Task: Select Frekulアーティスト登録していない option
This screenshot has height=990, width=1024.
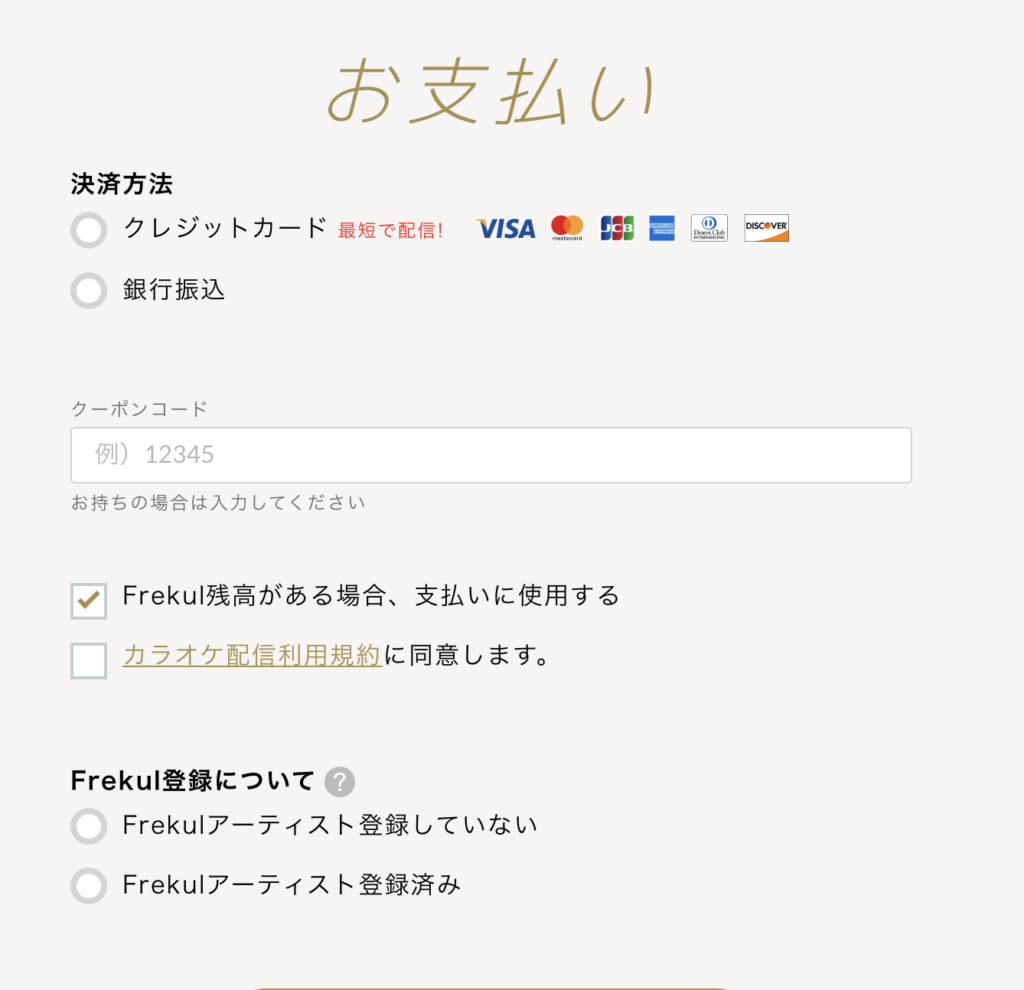Action: [x=88, y=826]
